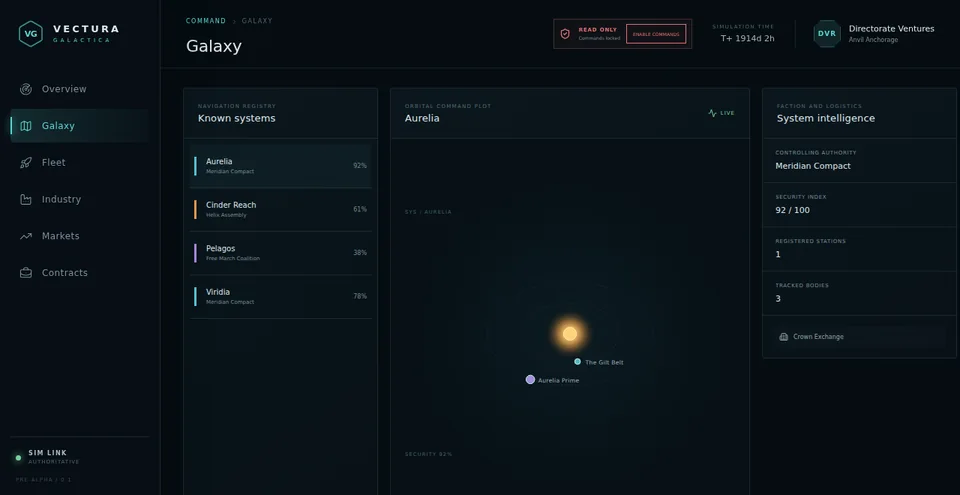Click the SYS / AURELIA plot label
The image size is (960, 495).
(x=428, y=212)
